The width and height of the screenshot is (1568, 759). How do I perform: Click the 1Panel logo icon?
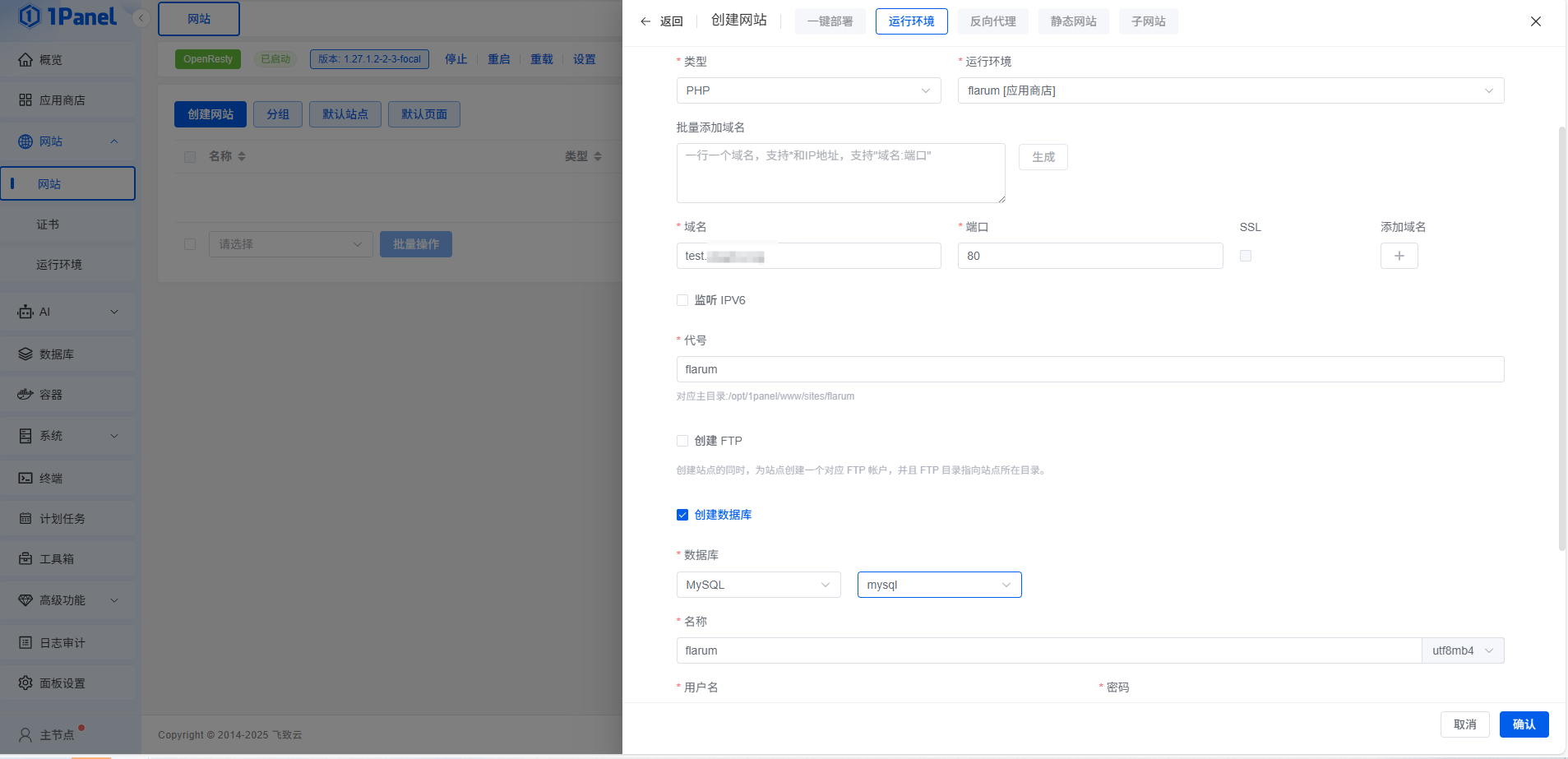point(30,16)
